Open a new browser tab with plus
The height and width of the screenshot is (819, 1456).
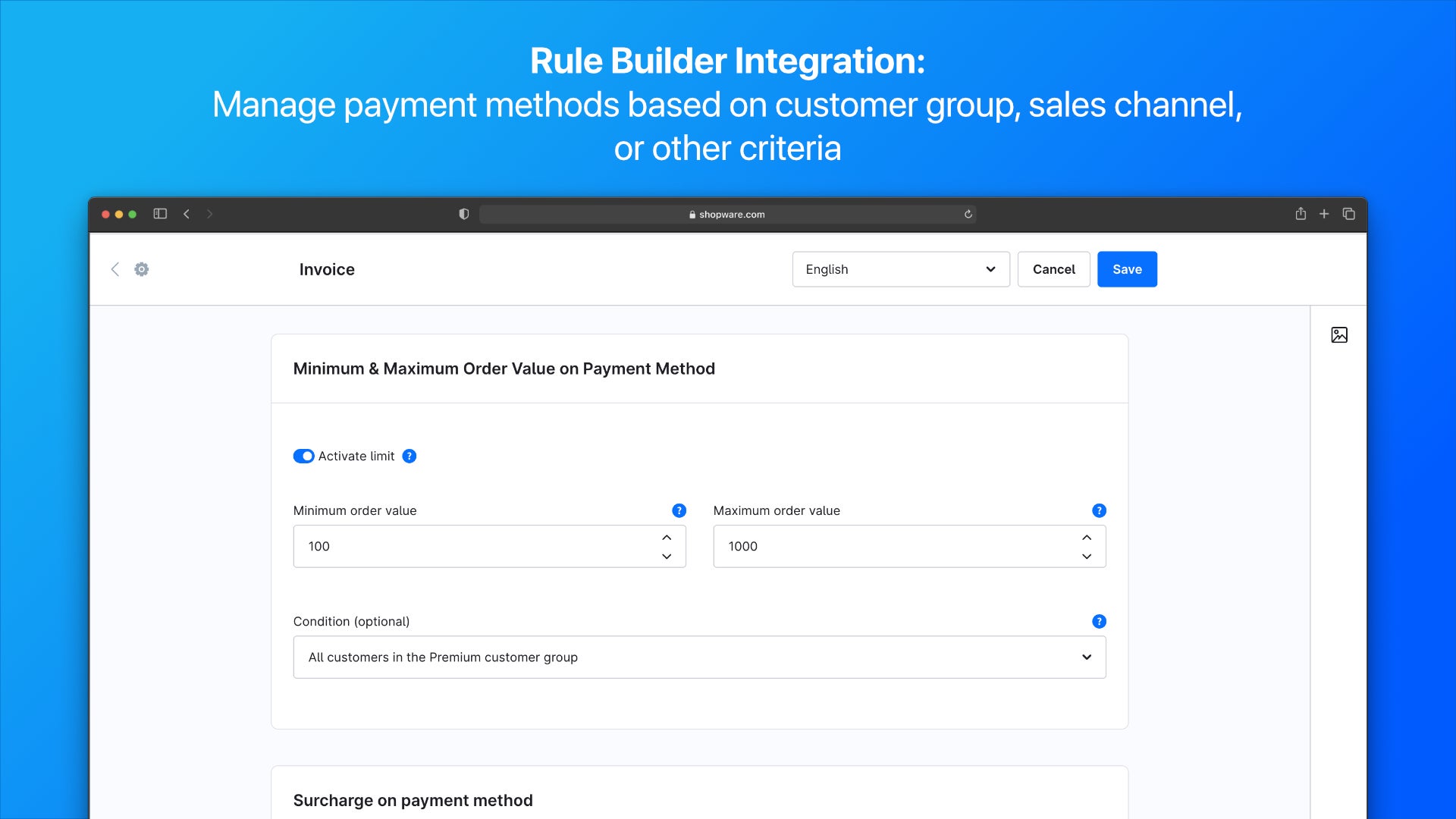tap(1324, 214)
